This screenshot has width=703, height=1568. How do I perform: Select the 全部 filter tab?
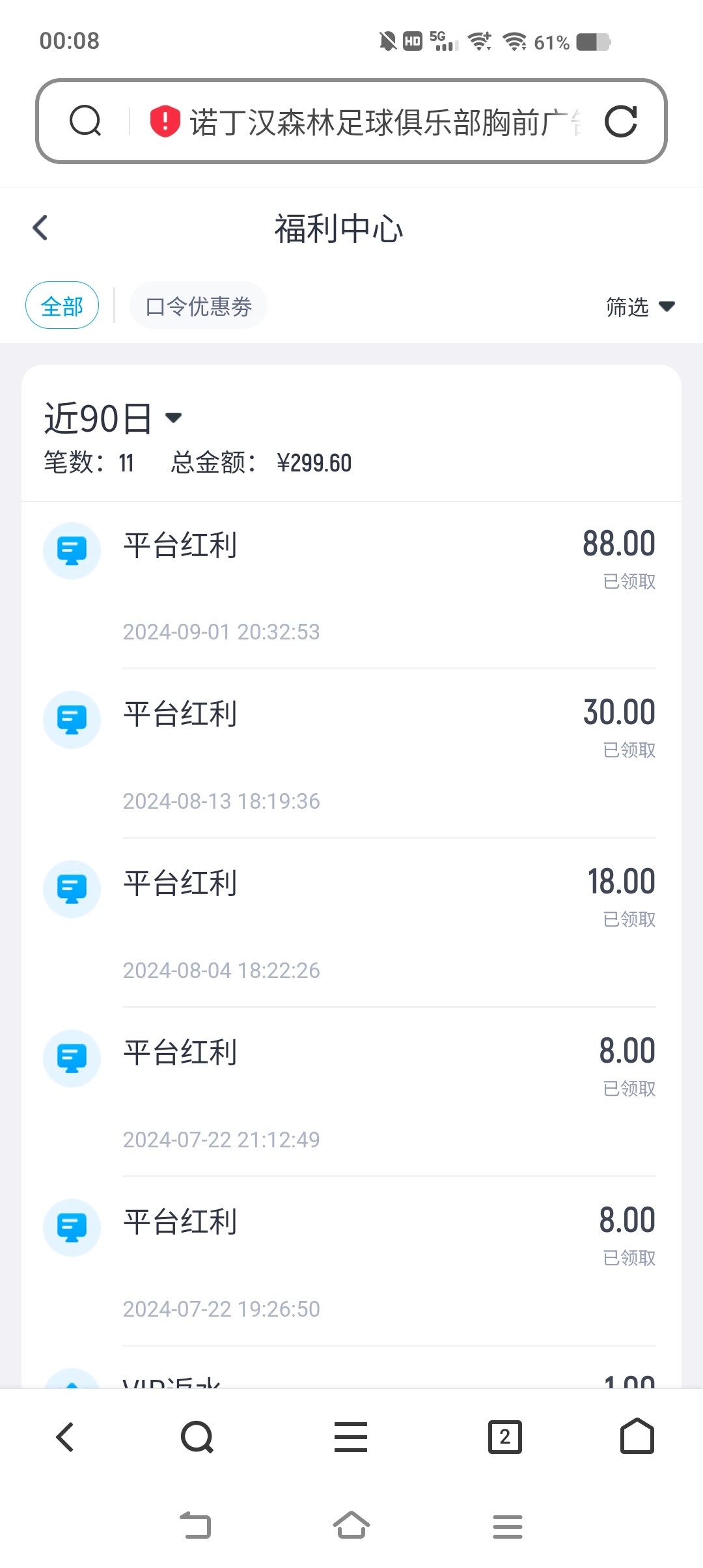point(62,305)
